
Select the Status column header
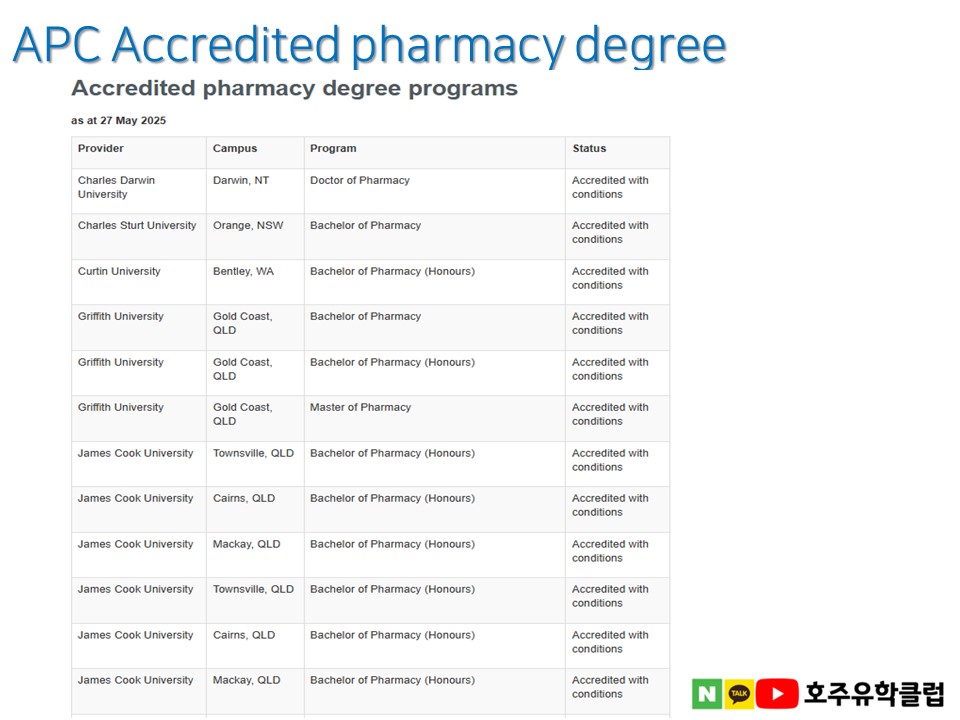click(589, 149)
